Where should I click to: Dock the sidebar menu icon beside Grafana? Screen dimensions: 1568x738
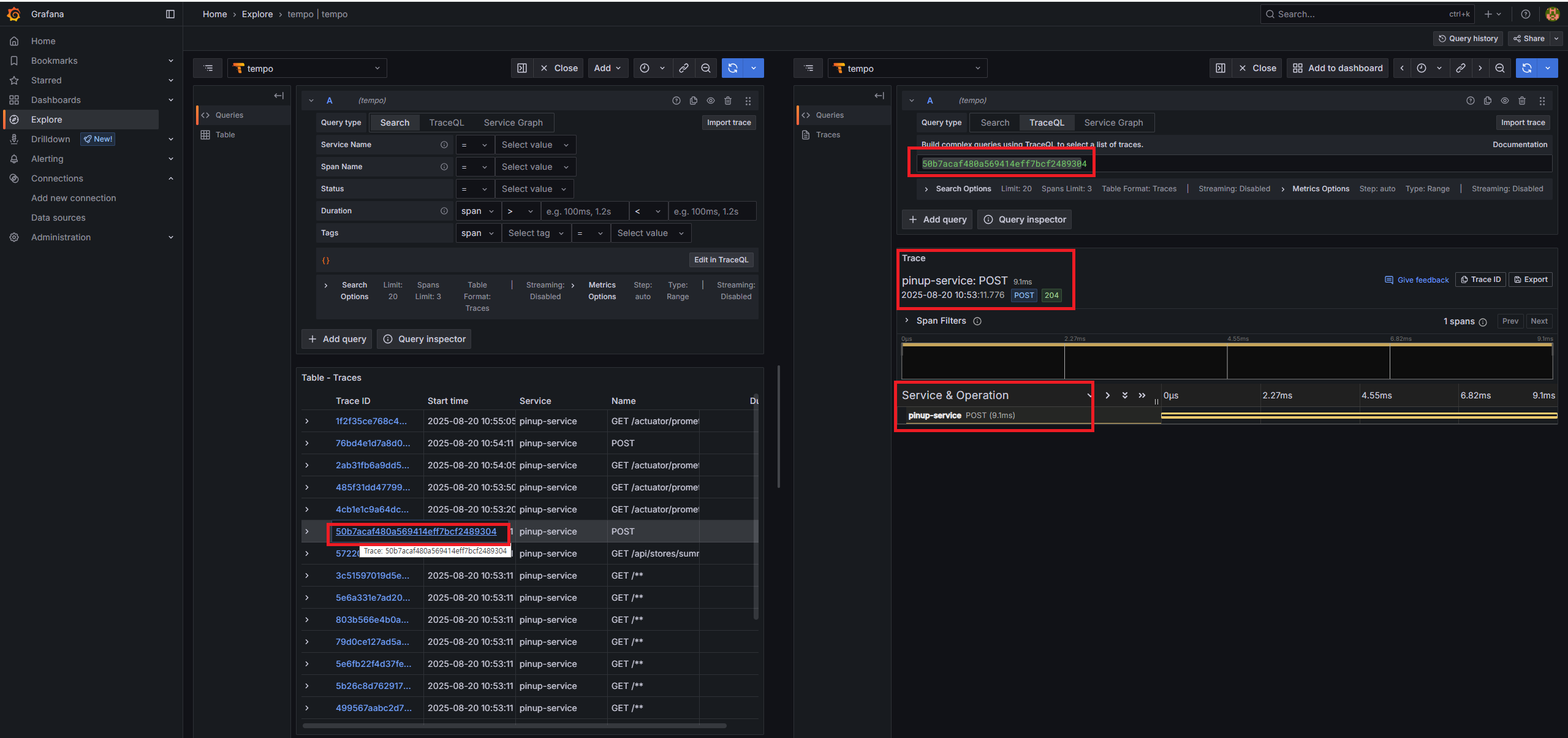170,14
